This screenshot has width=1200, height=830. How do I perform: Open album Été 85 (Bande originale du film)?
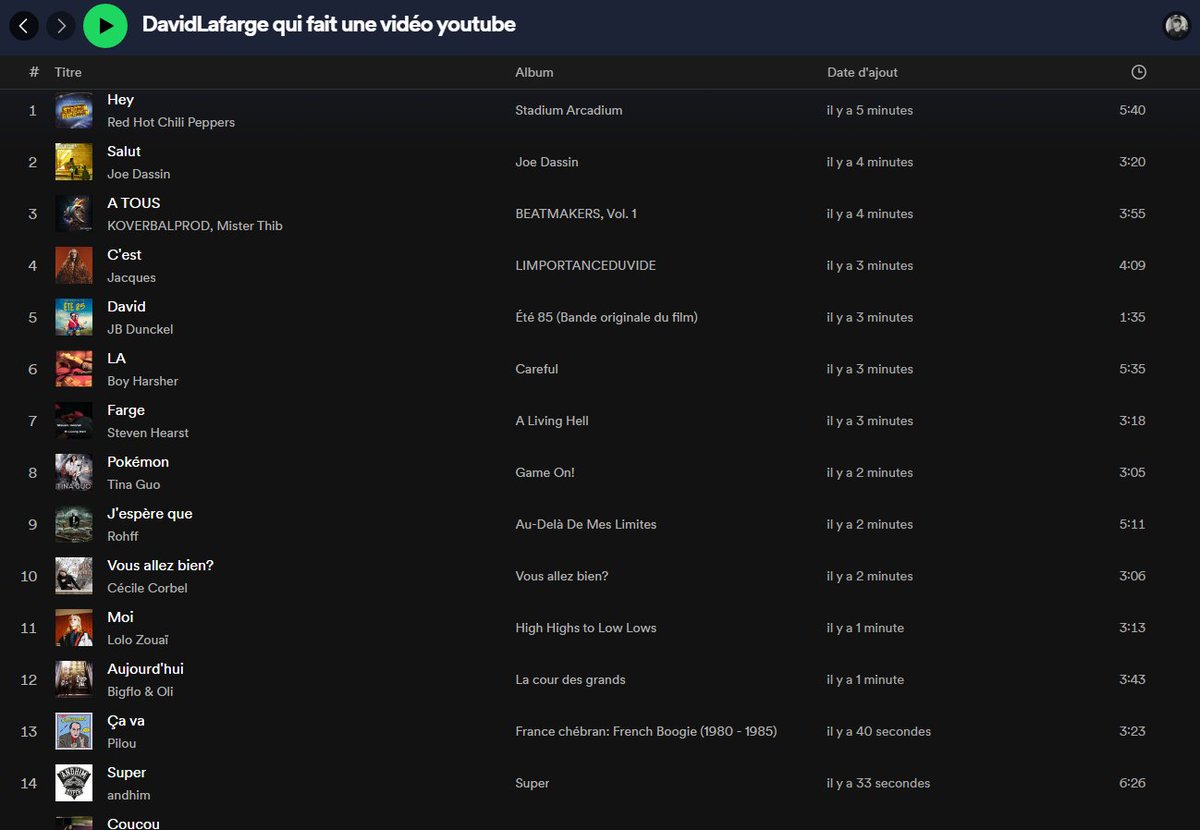click(x=606, y=317)
